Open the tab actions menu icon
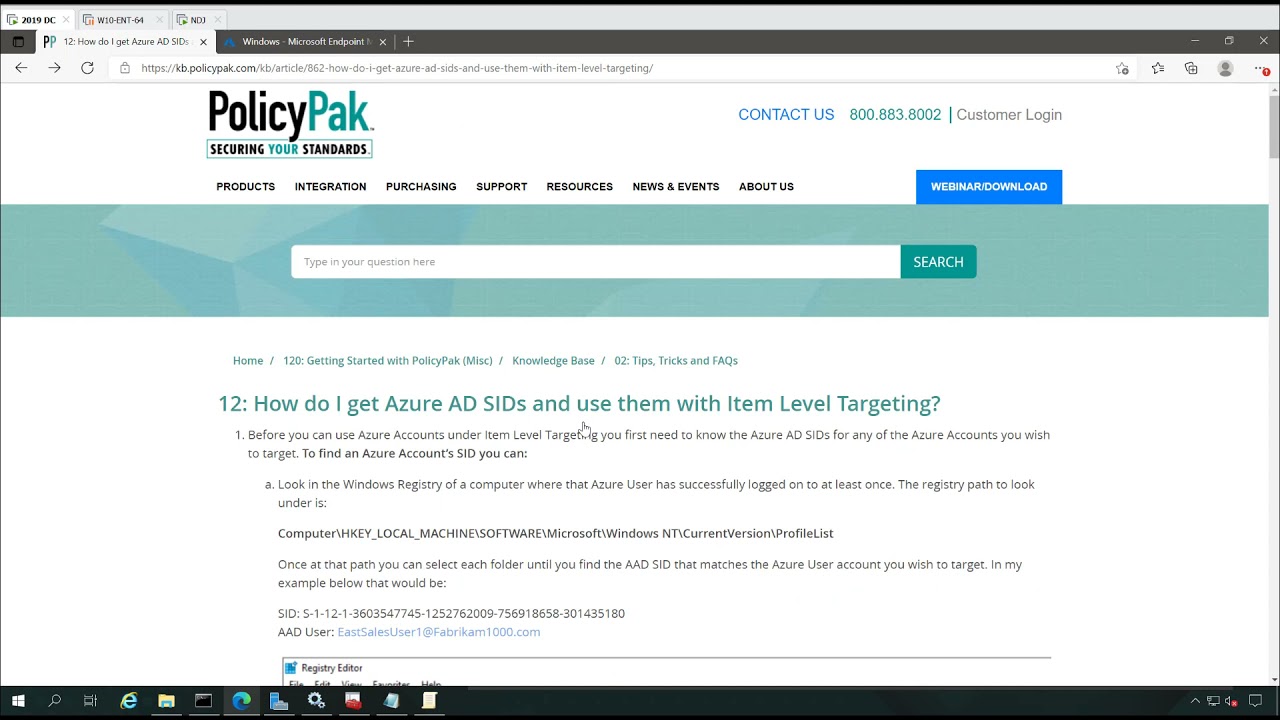The height and width of the screenshot is (720, 1280). [x=18, y=42]
